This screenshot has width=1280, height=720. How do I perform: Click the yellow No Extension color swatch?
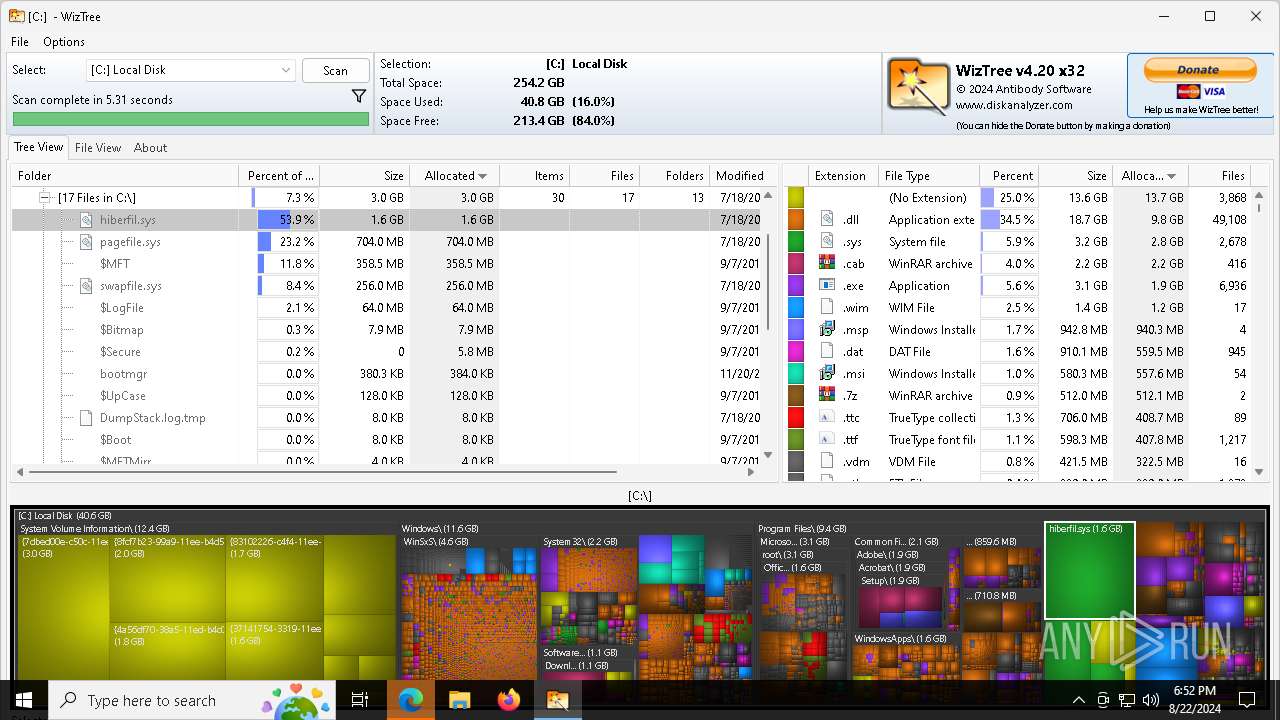click(796, 198)
